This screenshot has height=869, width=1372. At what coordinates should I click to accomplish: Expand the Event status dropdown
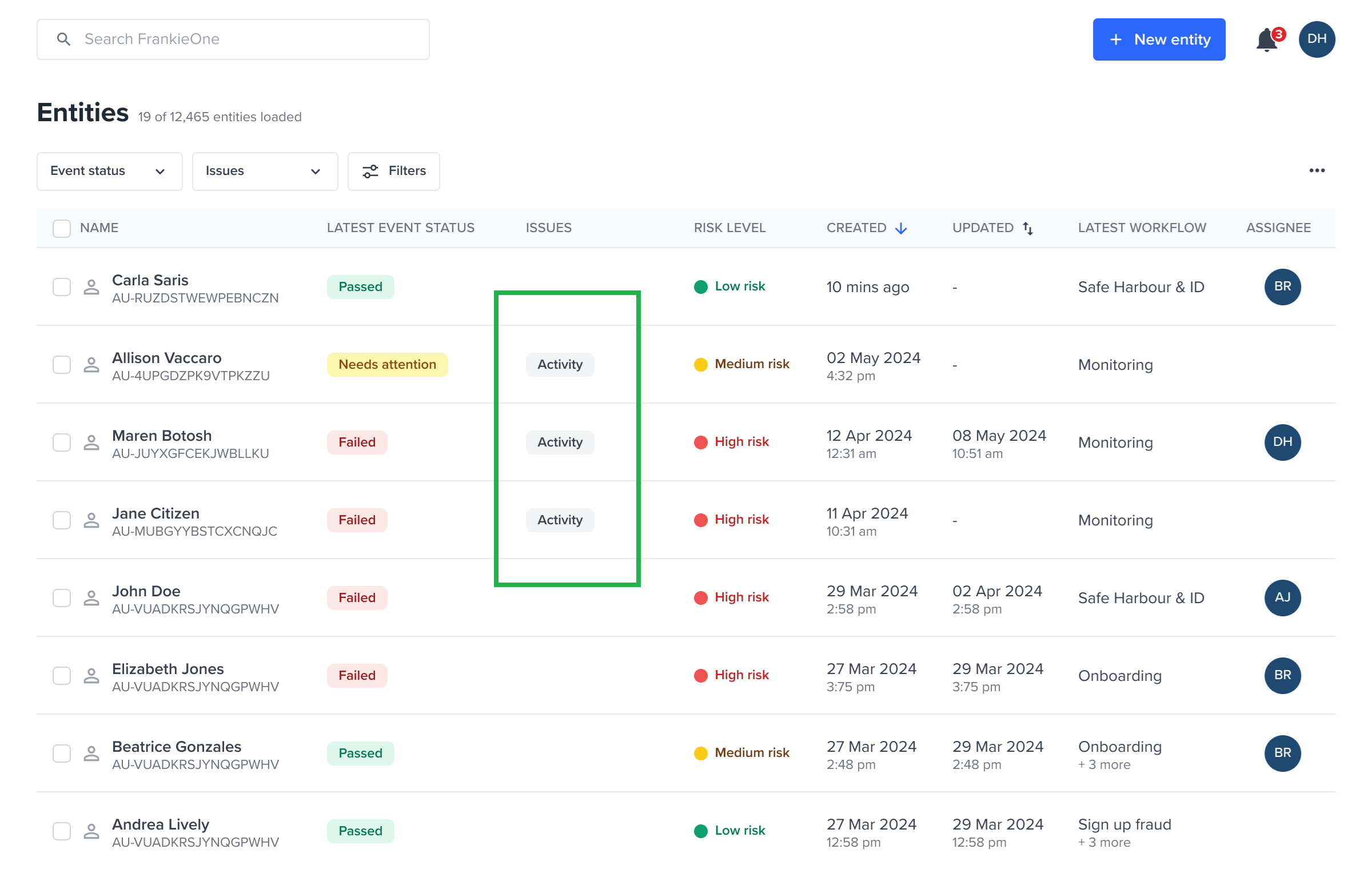pyautogui.click(x=109, y=171)
